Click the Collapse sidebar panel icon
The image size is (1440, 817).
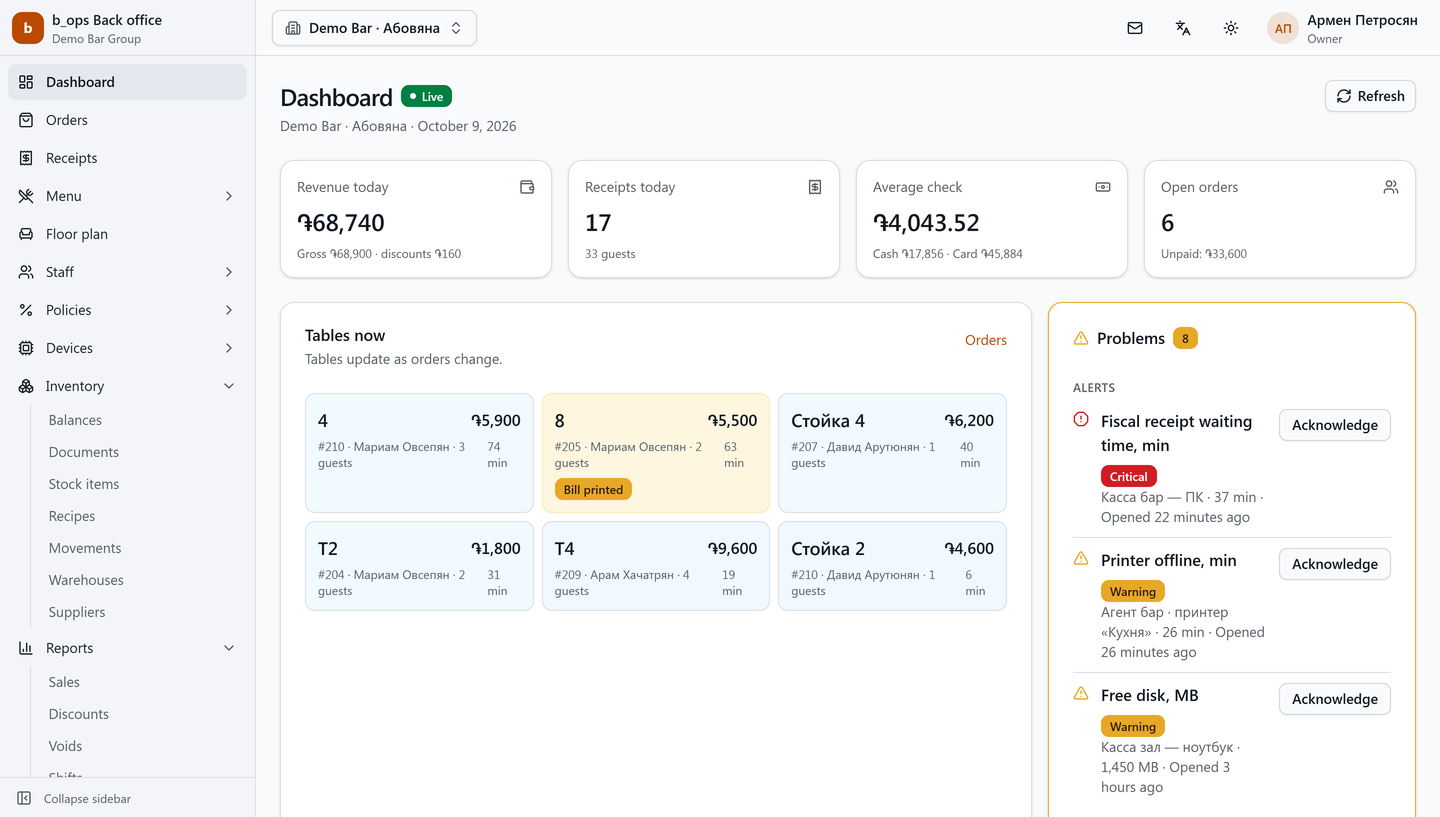pos(24,799)
